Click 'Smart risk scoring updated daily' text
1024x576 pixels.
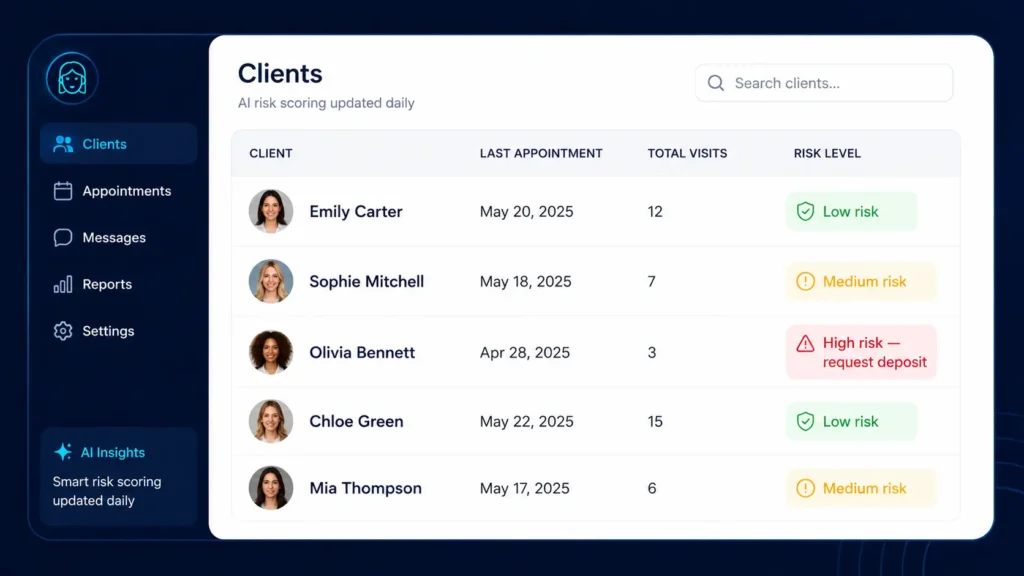(107, 491)
